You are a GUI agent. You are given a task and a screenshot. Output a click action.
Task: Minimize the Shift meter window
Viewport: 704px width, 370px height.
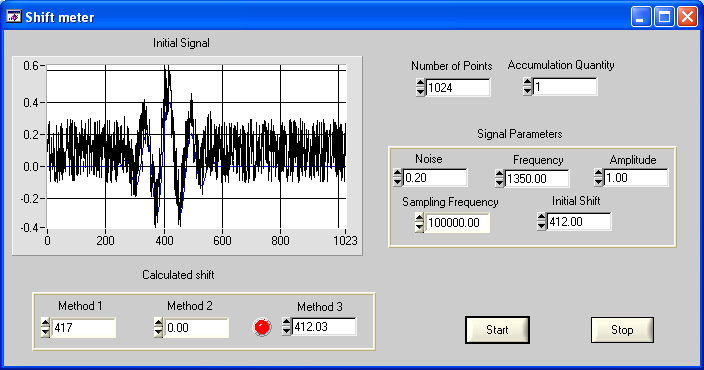click(x=641, y=17)
